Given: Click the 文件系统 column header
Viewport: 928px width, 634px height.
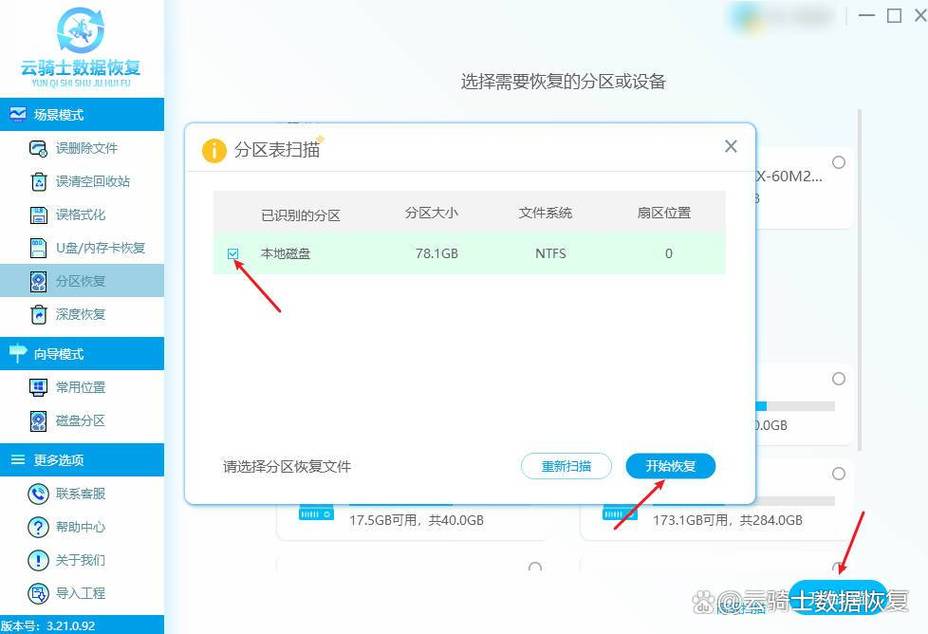Looking at the screenshot, I should click(x=545, y=213).
